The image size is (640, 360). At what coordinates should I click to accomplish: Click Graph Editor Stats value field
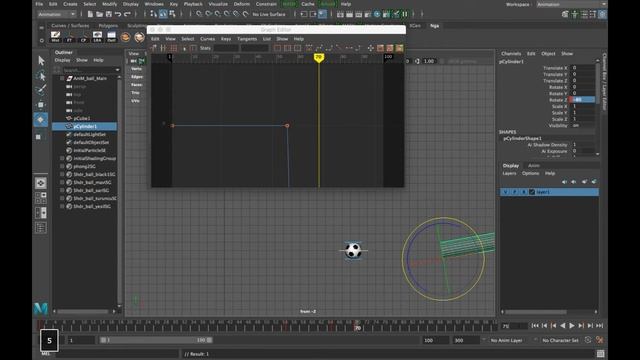click(226, 48)
